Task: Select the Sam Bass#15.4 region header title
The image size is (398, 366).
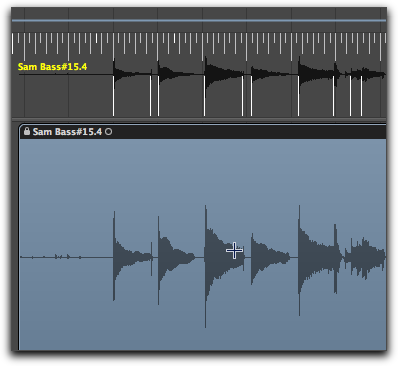Action: pyautogui.click(x=67, y=132)
